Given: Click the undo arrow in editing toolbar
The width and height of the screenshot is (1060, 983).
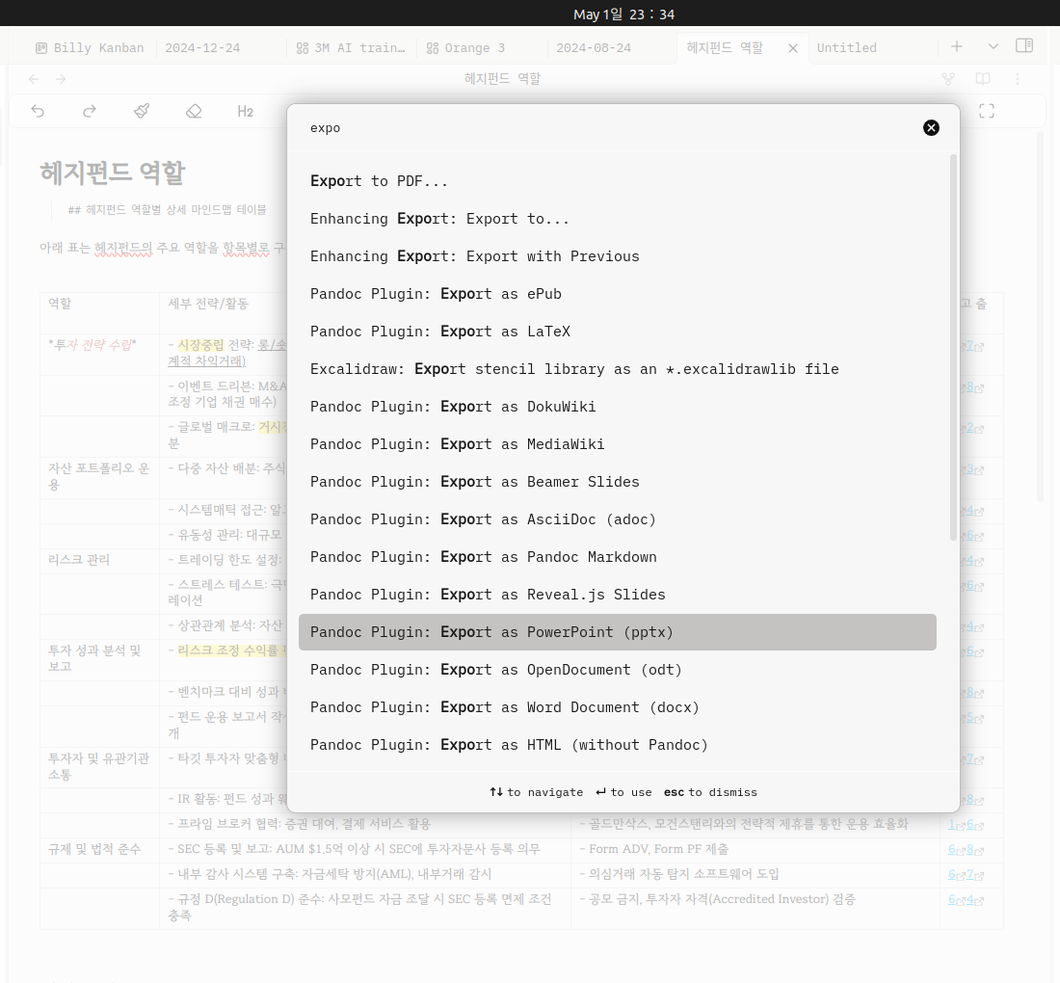Looking at the screenshot, I should coord(38,111).
